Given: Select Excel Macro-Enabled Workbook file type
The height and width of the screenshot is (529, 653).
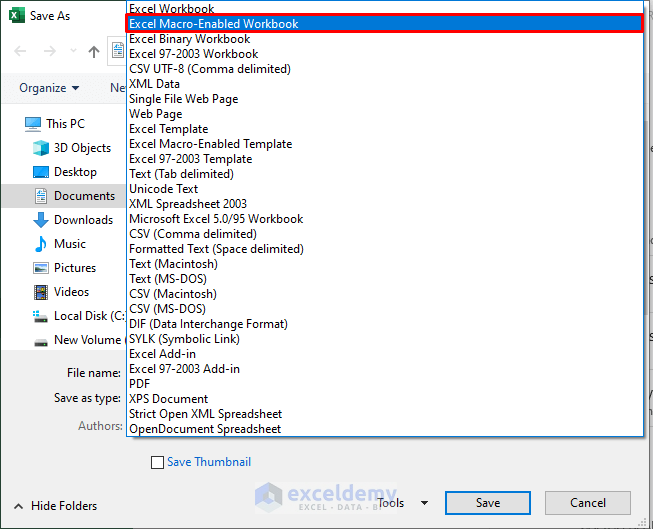Looking at the screenshot, I should (385, 24).
